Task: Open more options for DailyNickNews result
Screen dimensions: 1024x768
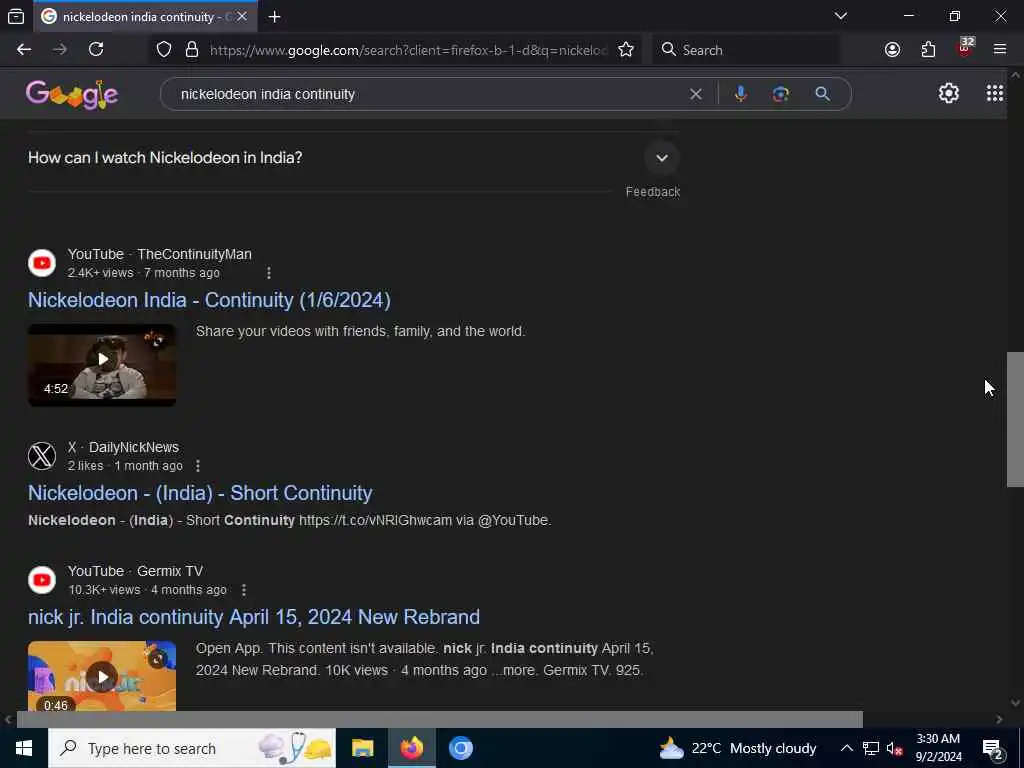Action: coord(198,466)
